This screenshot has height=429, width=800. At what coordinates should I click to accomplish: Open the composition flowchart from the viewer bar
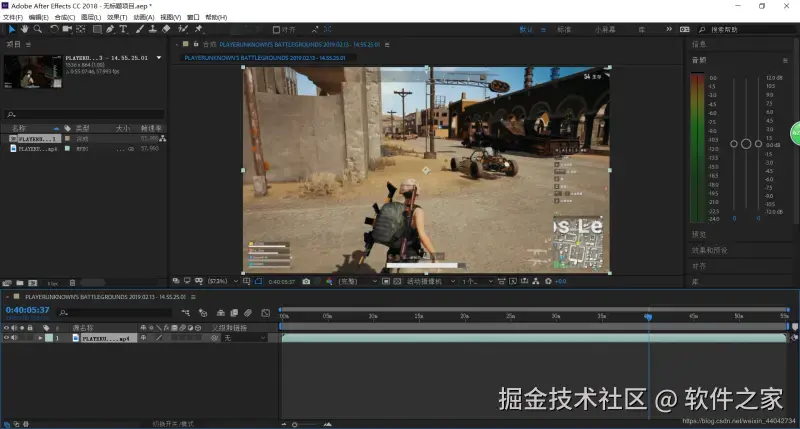536,281
